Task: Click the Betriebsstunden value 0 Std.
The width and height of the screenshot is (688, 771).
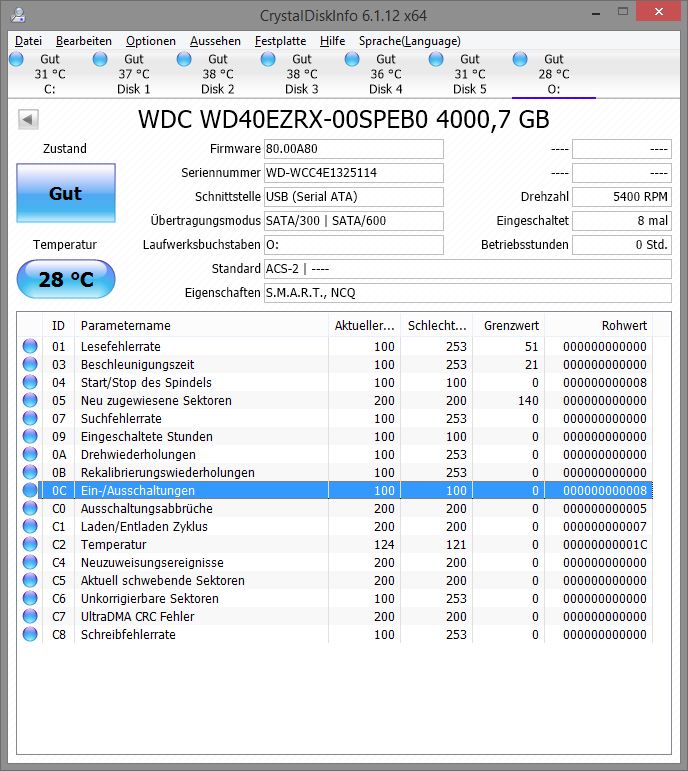Action: pos(622,245)
